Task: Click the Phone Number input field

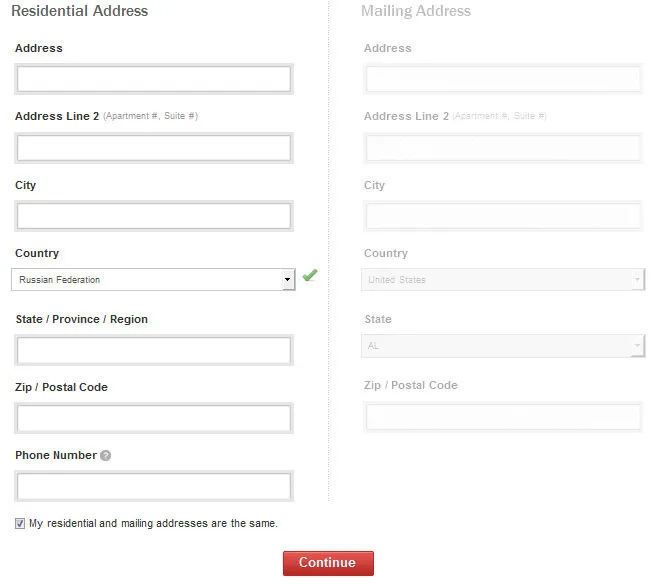Action: (x=154, y=486)
